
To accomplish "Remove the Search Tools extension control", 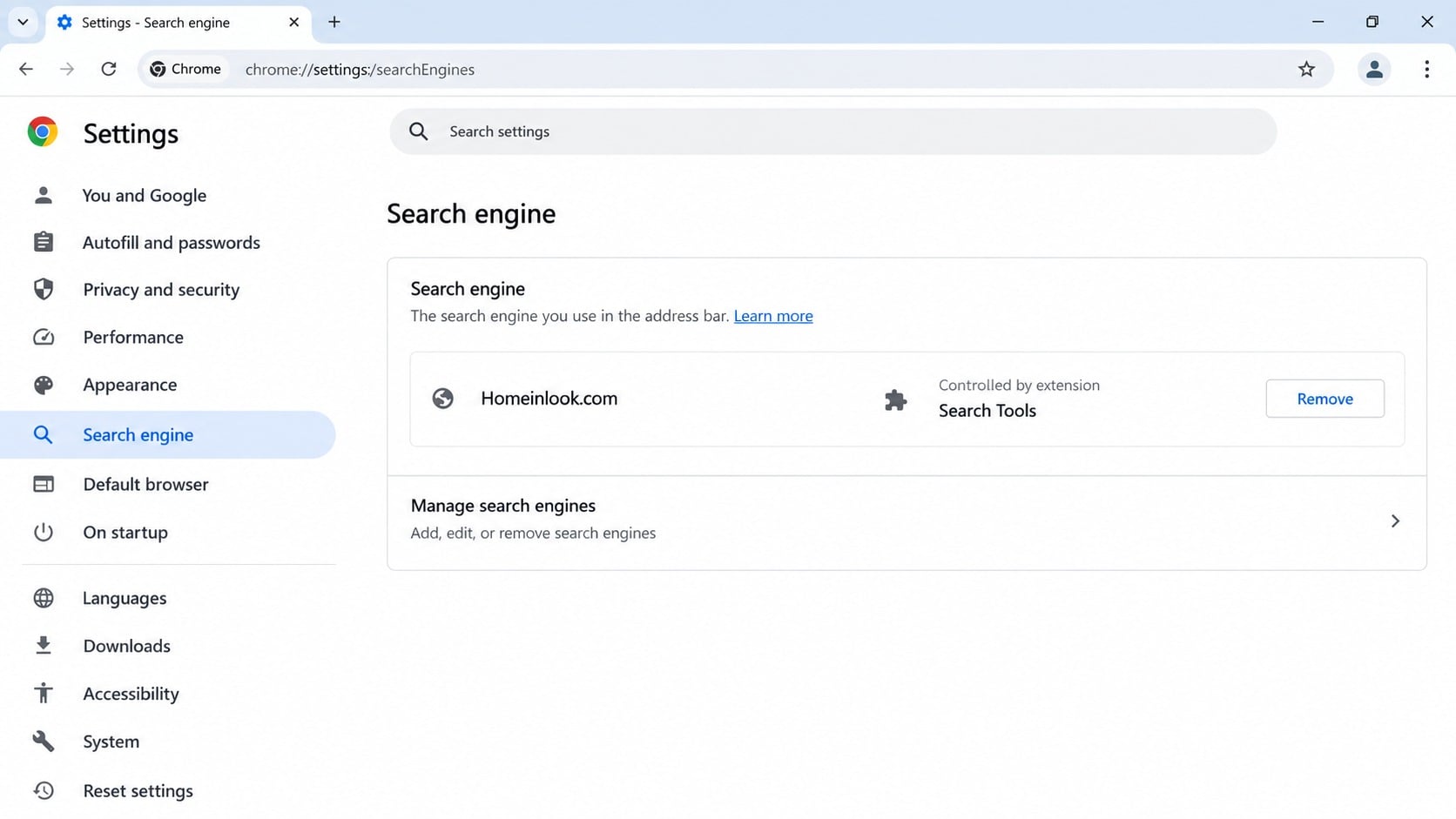I will coord(1325,399).
